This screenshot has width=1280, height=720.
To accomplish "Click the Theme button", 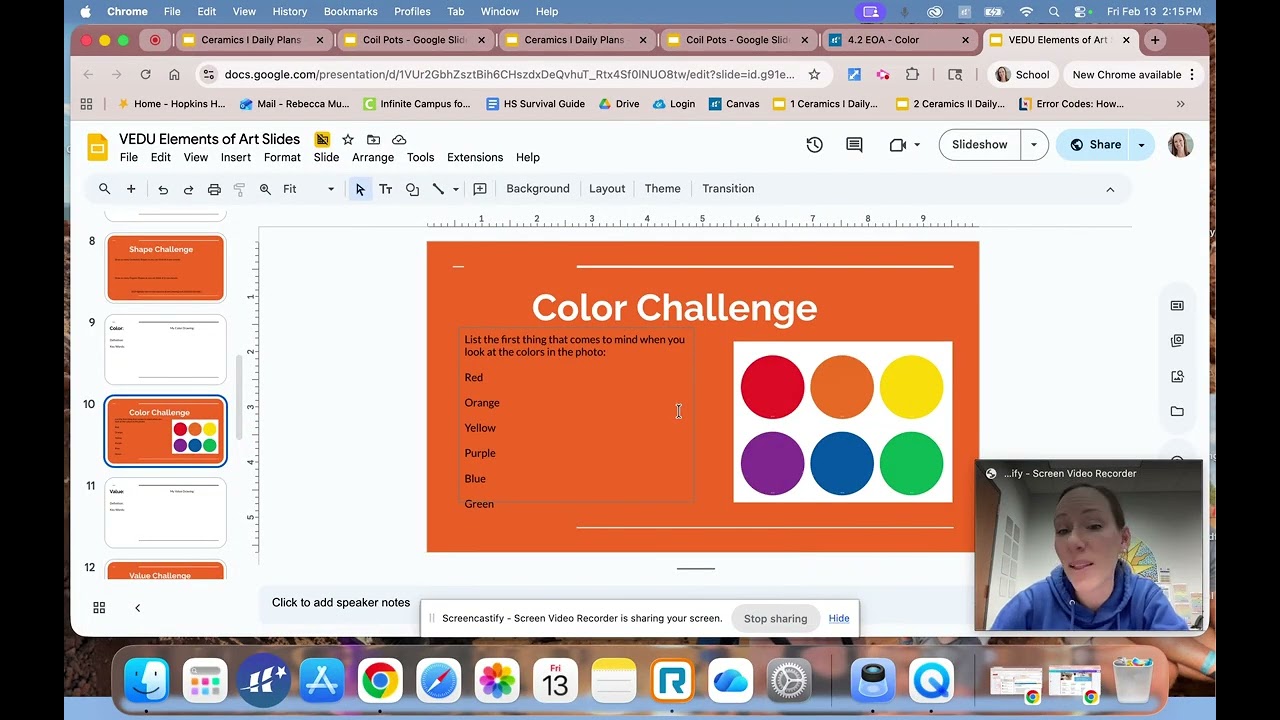I will point(662,189).
